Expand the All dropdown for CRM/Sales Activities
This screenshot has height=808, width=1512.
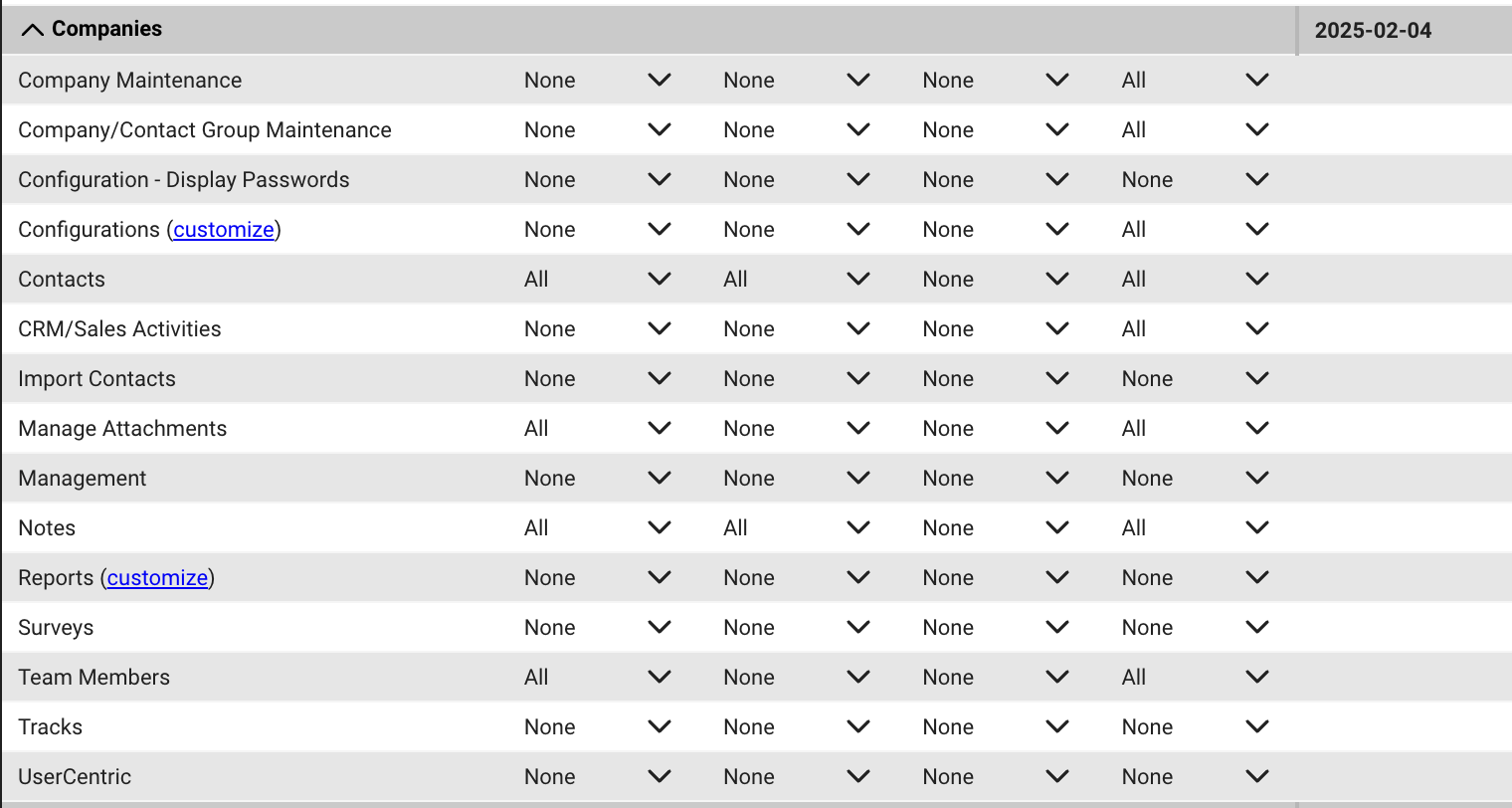(1194, 329)
